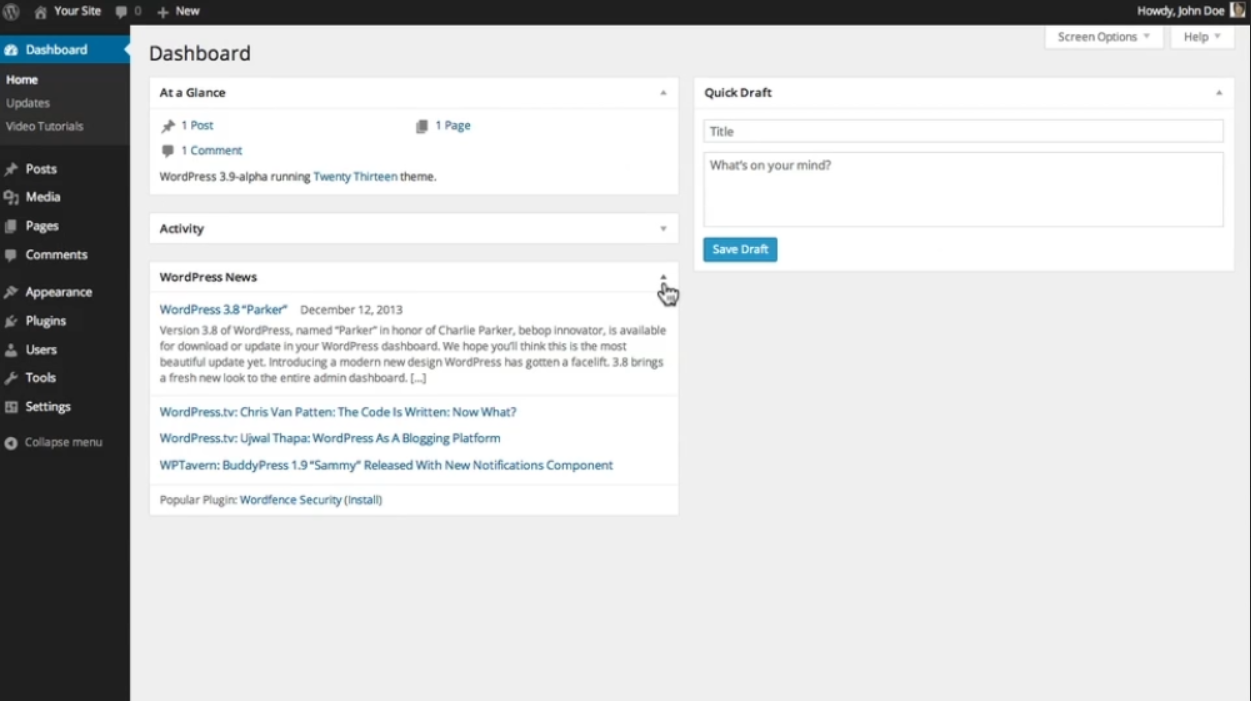1251x701 pixels.
Task: Click the Settings sidebar icon
Action: pos(11,407)
